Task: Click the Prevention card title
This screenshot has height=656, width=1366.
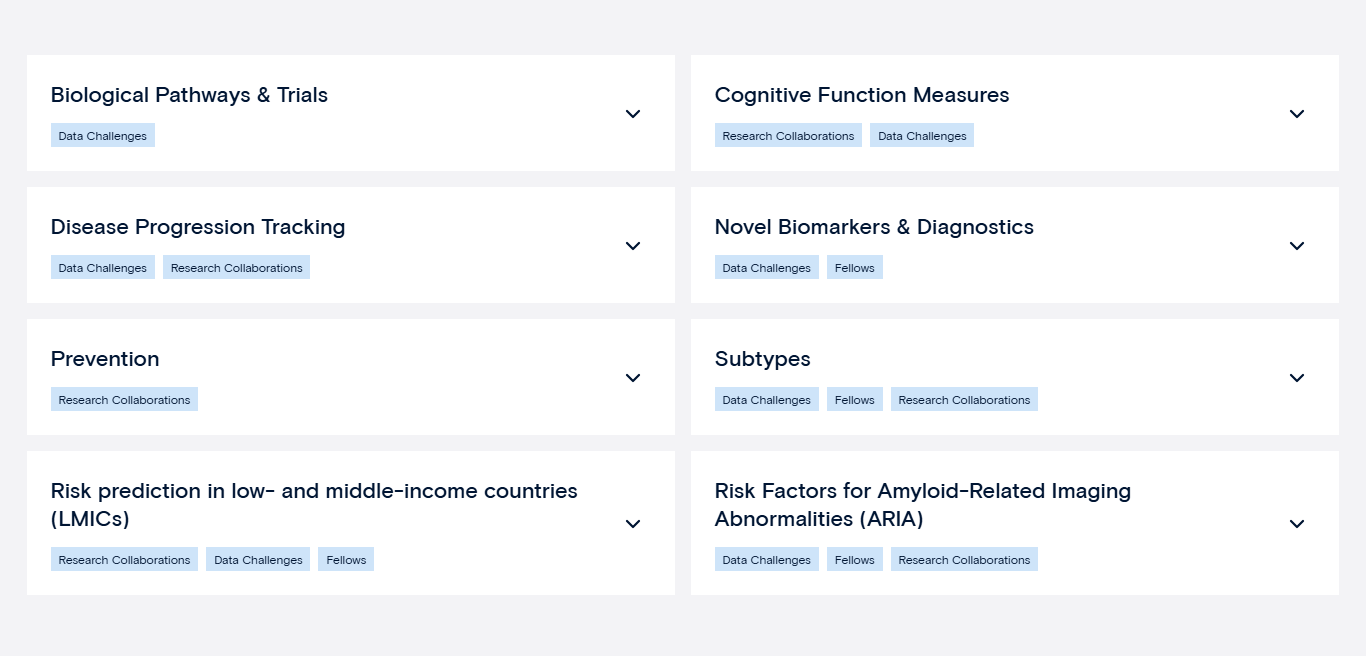Action: 105,359
